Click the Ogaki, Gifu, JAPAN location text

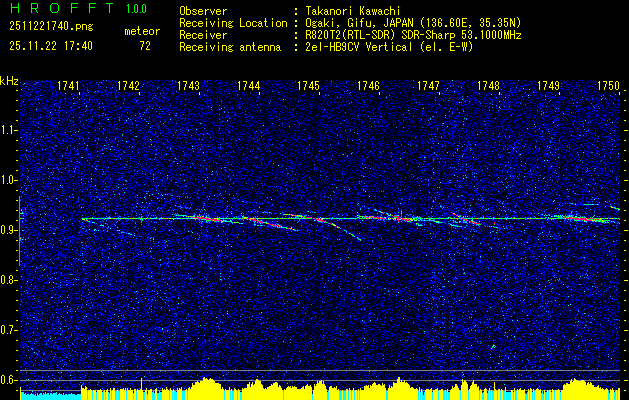coord(413,23)
